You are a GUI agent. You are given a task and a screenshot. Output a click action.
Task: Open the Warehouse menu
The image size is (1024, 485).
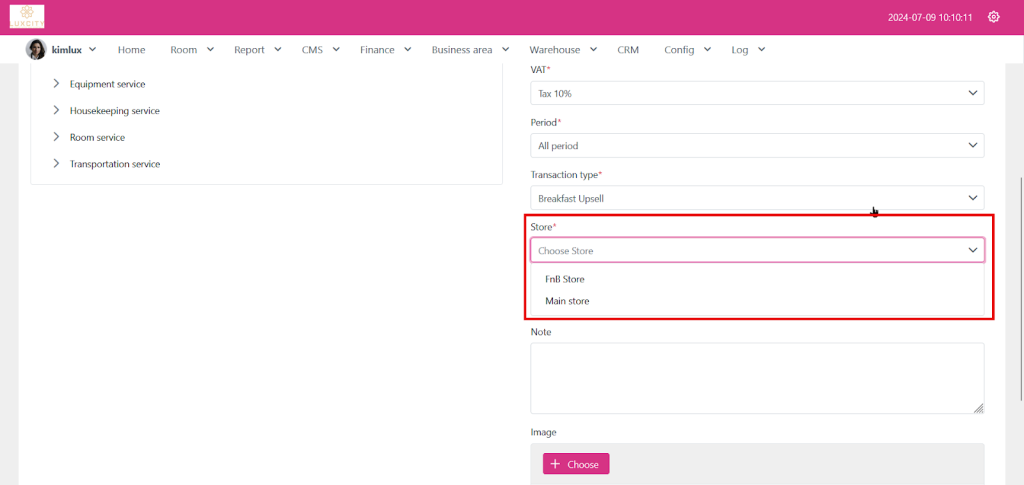tap(562, 50)
